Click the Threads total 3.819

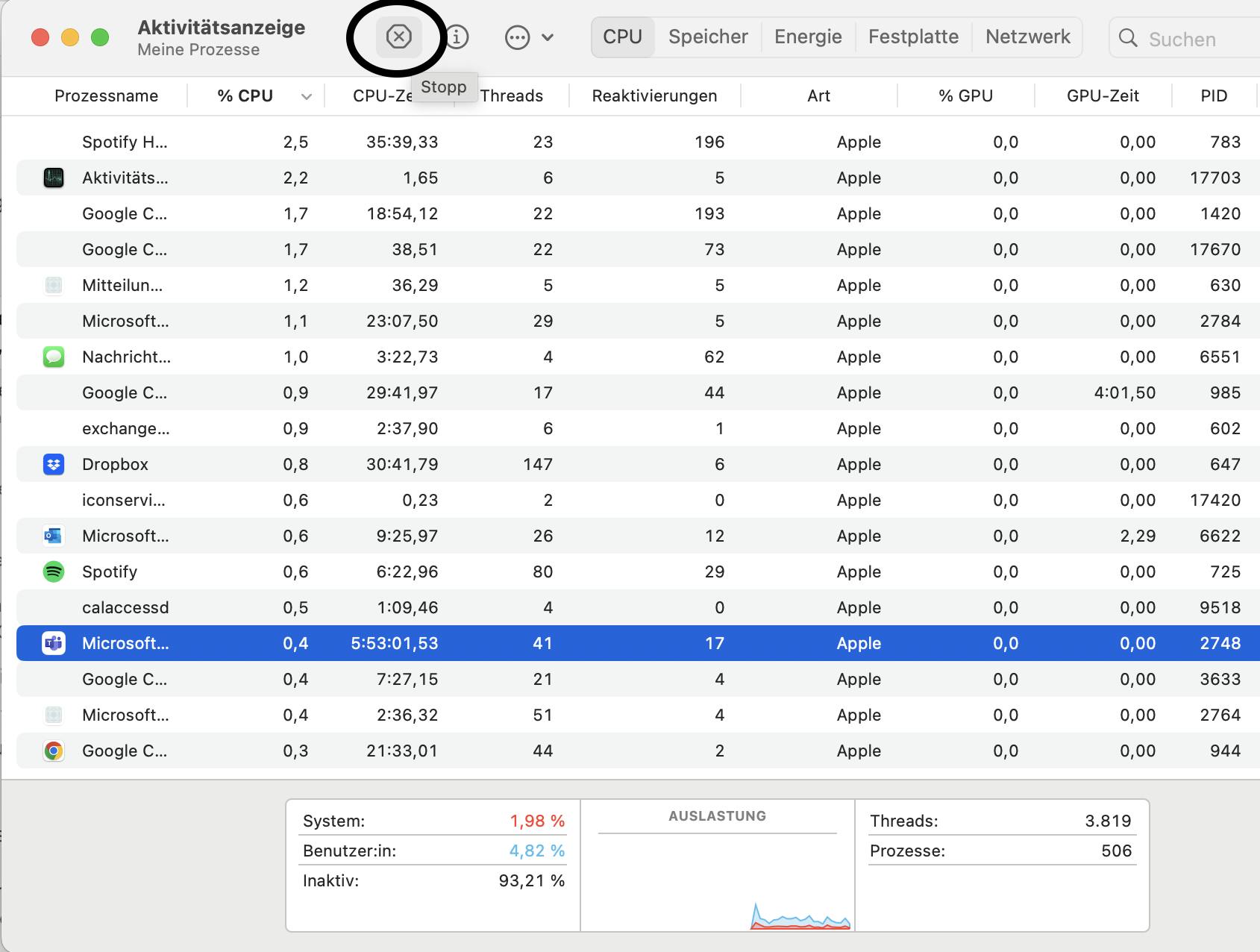pyautogui.click(x=1108, y=821)
